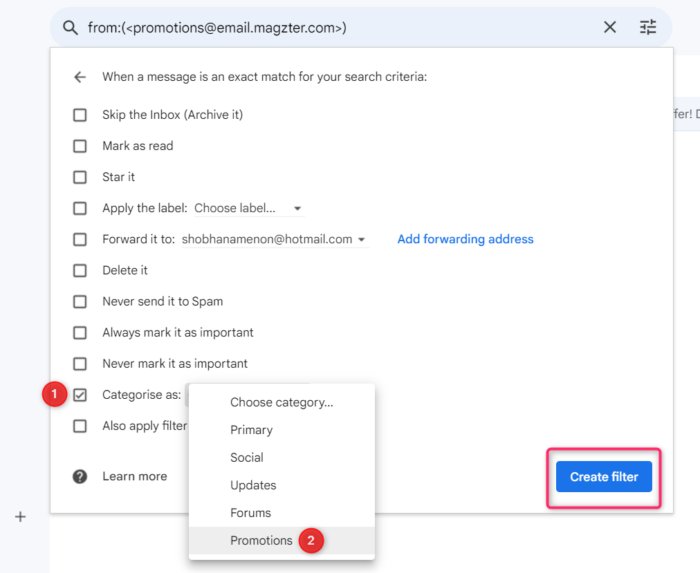Screen dimensions: 700x573
Task: Check the Delete it checkbox
Action: click(x=80, y=270)
